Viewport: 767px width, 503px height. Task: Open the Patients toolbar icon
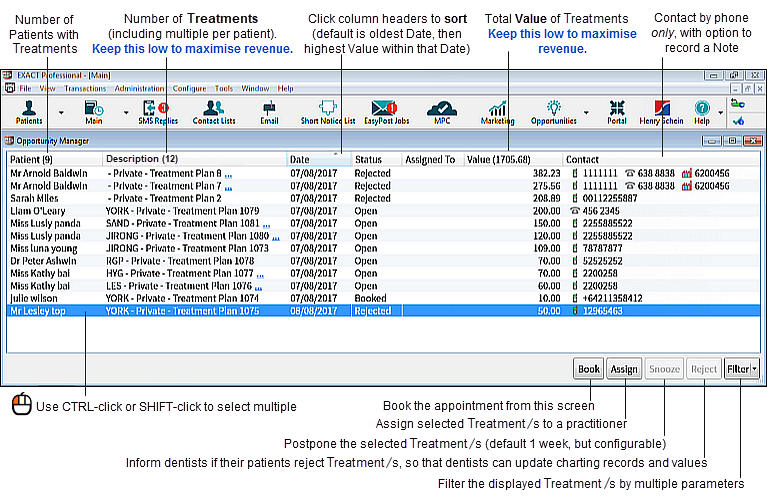(29, 113)
